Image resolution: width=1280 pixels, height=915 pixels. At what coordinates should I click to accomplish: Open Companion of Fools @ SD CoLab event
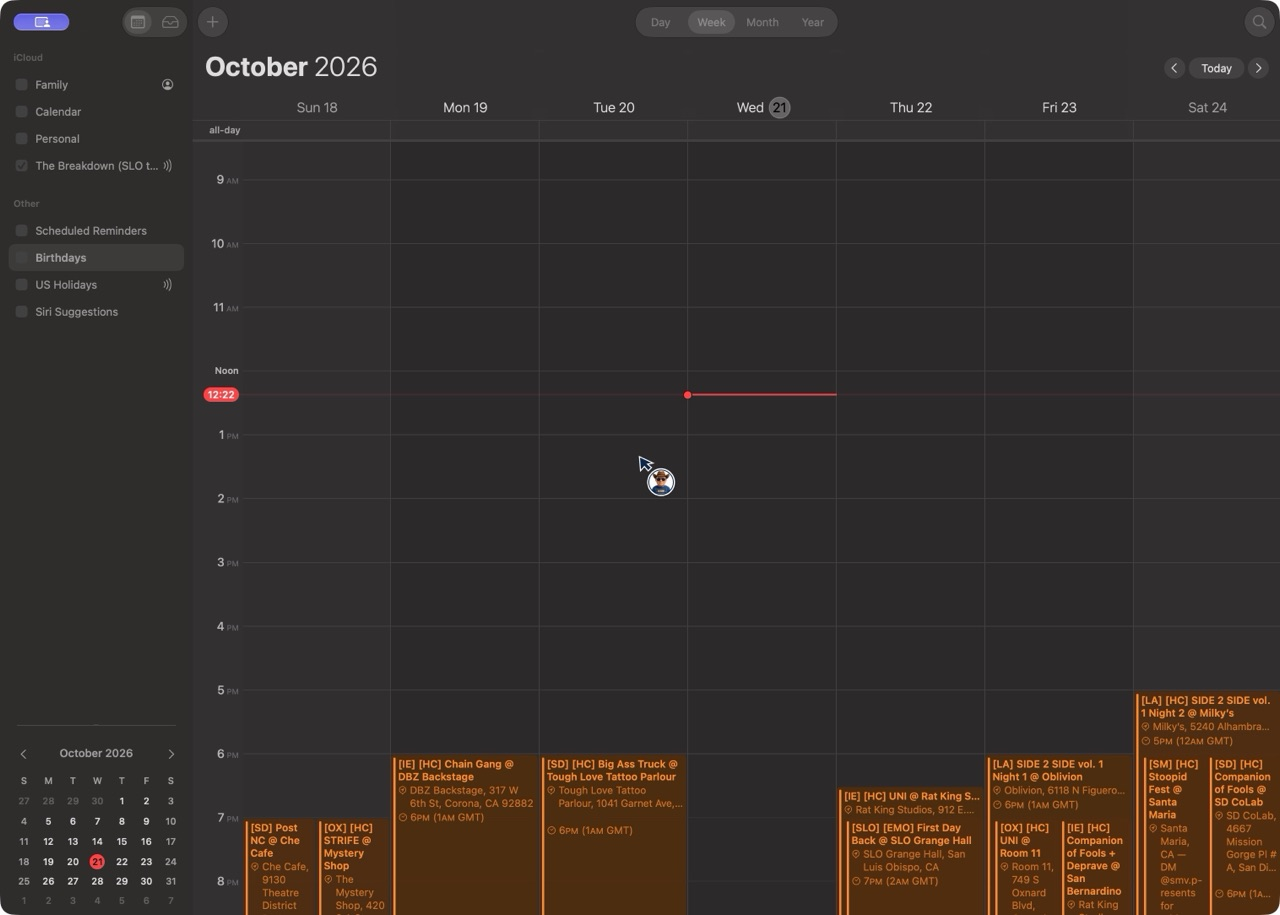(1245, 836)
